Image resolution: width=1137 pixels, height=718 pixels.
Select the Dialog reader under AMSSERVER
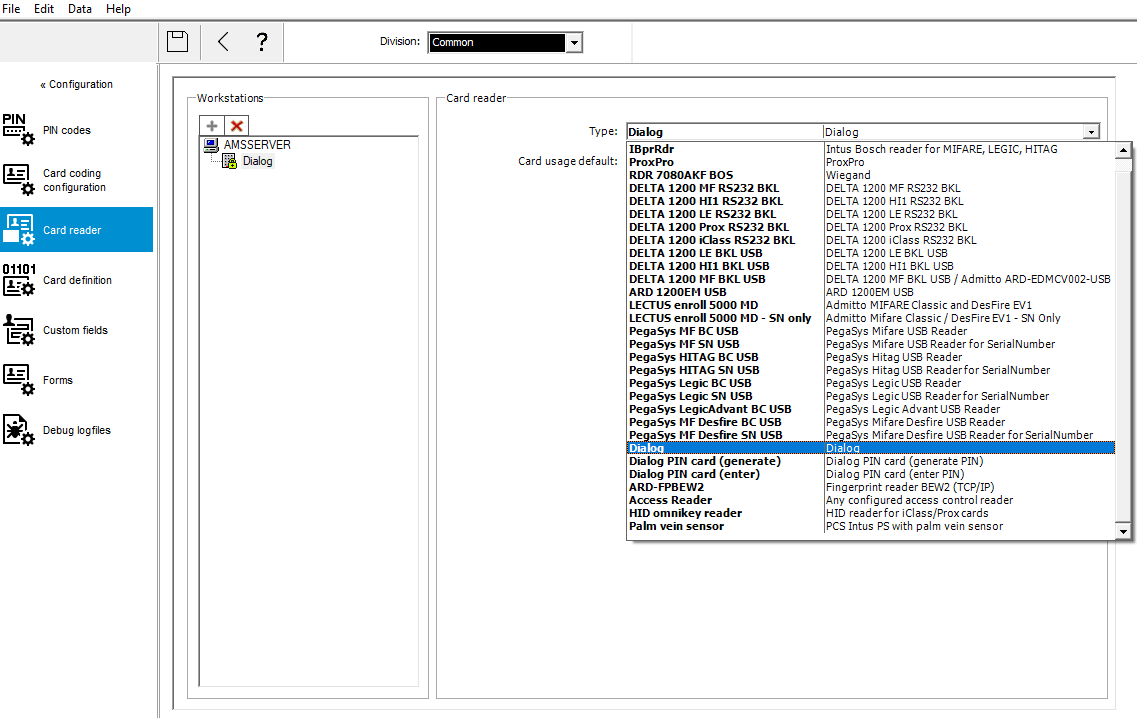(x=257, y=161)
